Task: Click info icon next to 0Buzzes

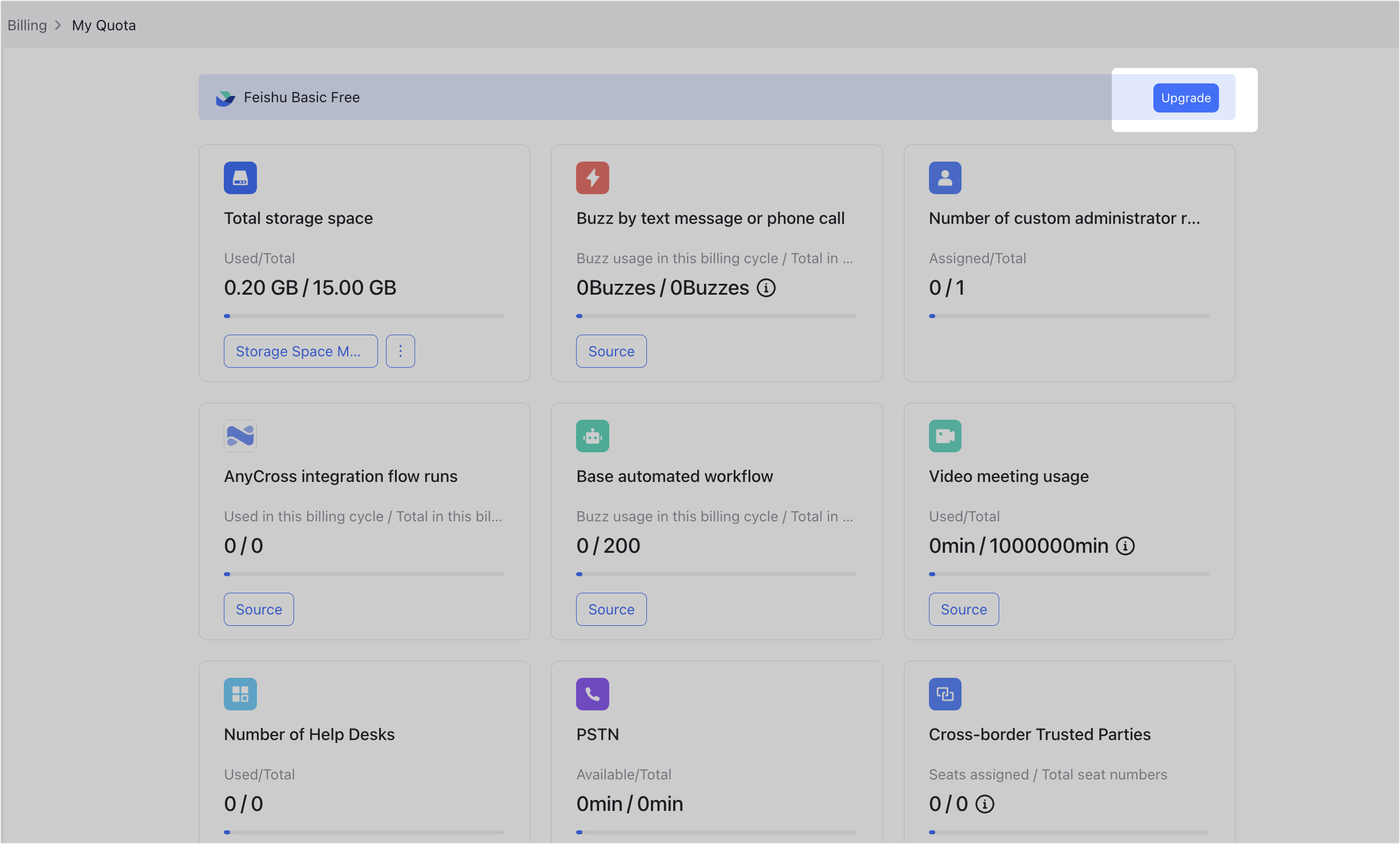Action: pos(766,288)
